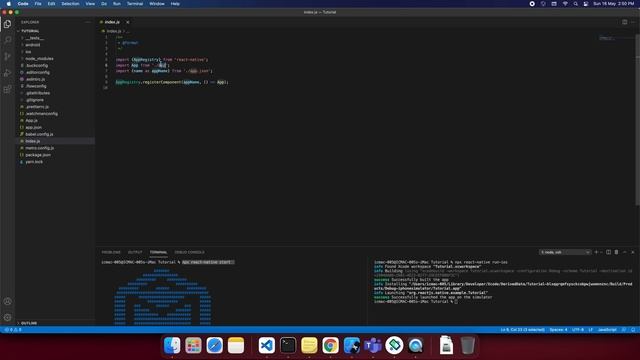Open the File menu

tap(38, 4)
